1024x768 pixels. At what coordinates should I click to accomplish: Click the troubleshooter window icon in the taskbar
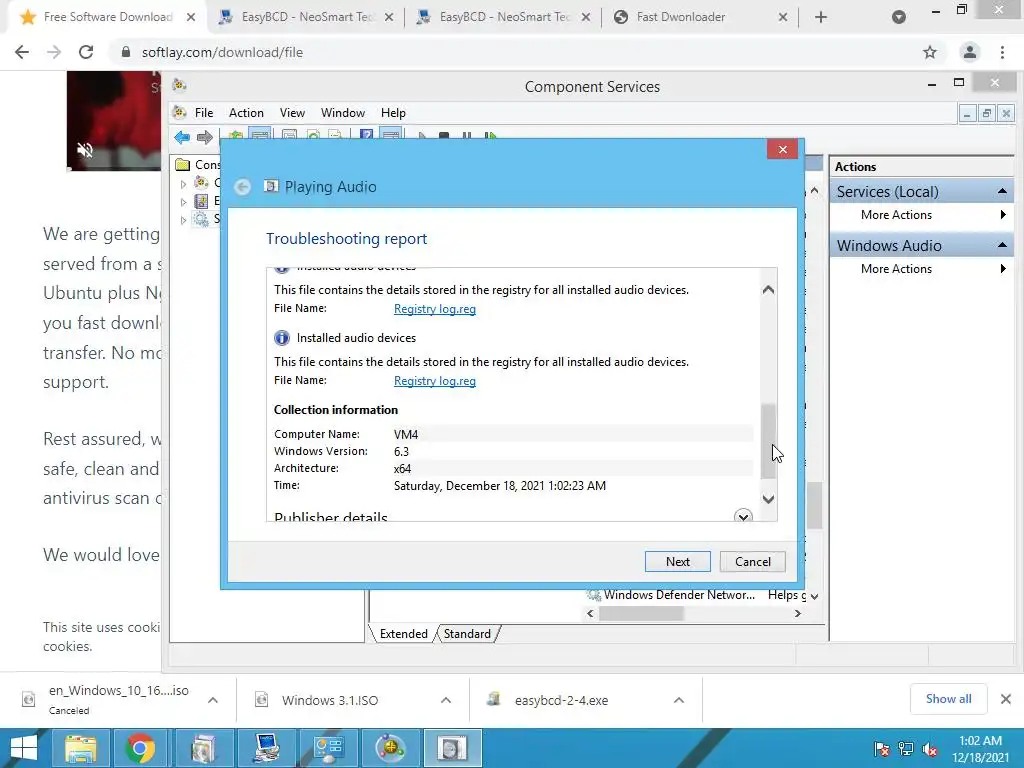click(452, 748)
